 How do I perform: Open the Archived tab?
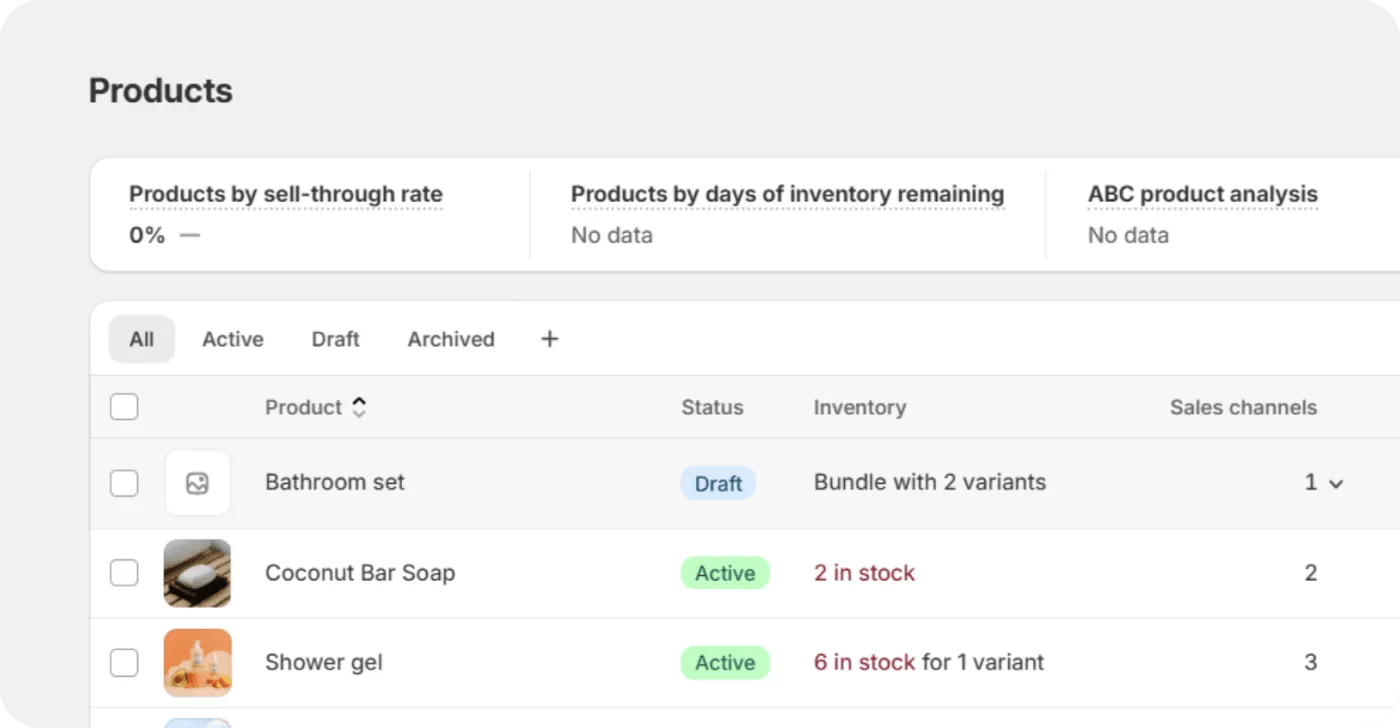450,339
